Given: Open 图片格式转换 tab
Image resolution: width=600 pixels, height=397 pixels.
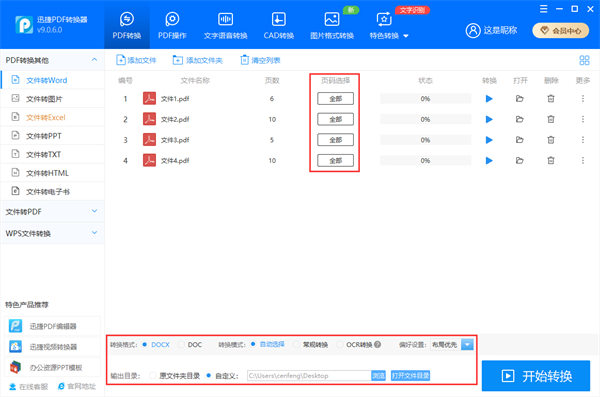Looking at the screenshot, I should [332, 25].
